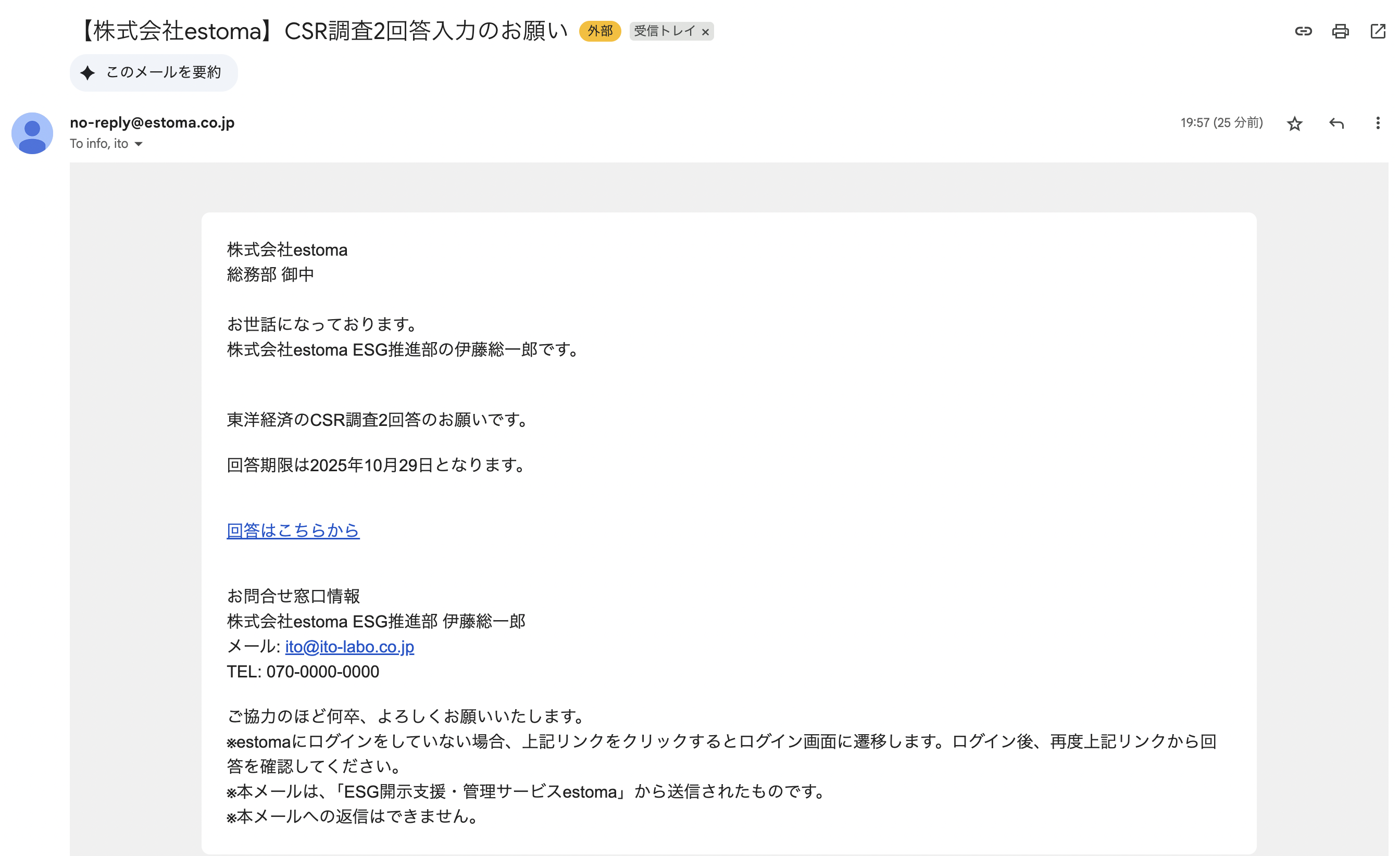Screen dimensions: 1400x856
Task: Open the three-dot more options menu
Action: [1378, 123]
